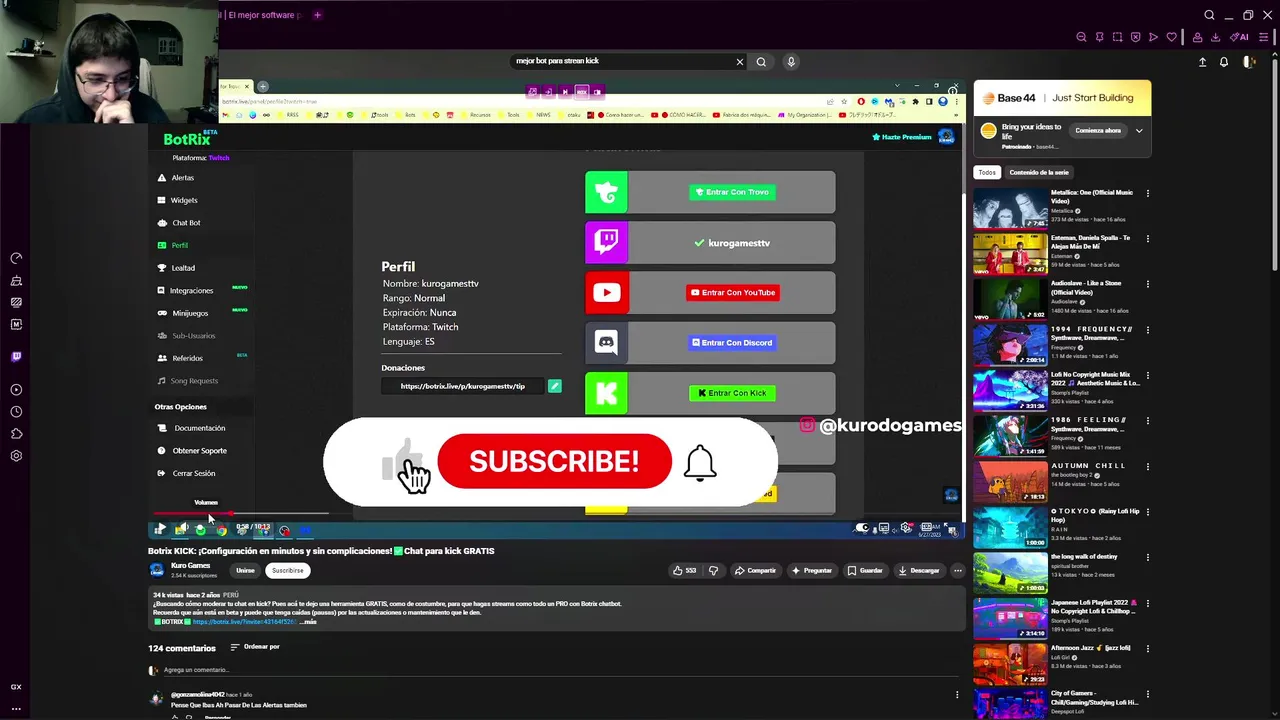Click the pin icon in browser toolbar
The image size is (1280, 720).
(x=1099, y=37)
